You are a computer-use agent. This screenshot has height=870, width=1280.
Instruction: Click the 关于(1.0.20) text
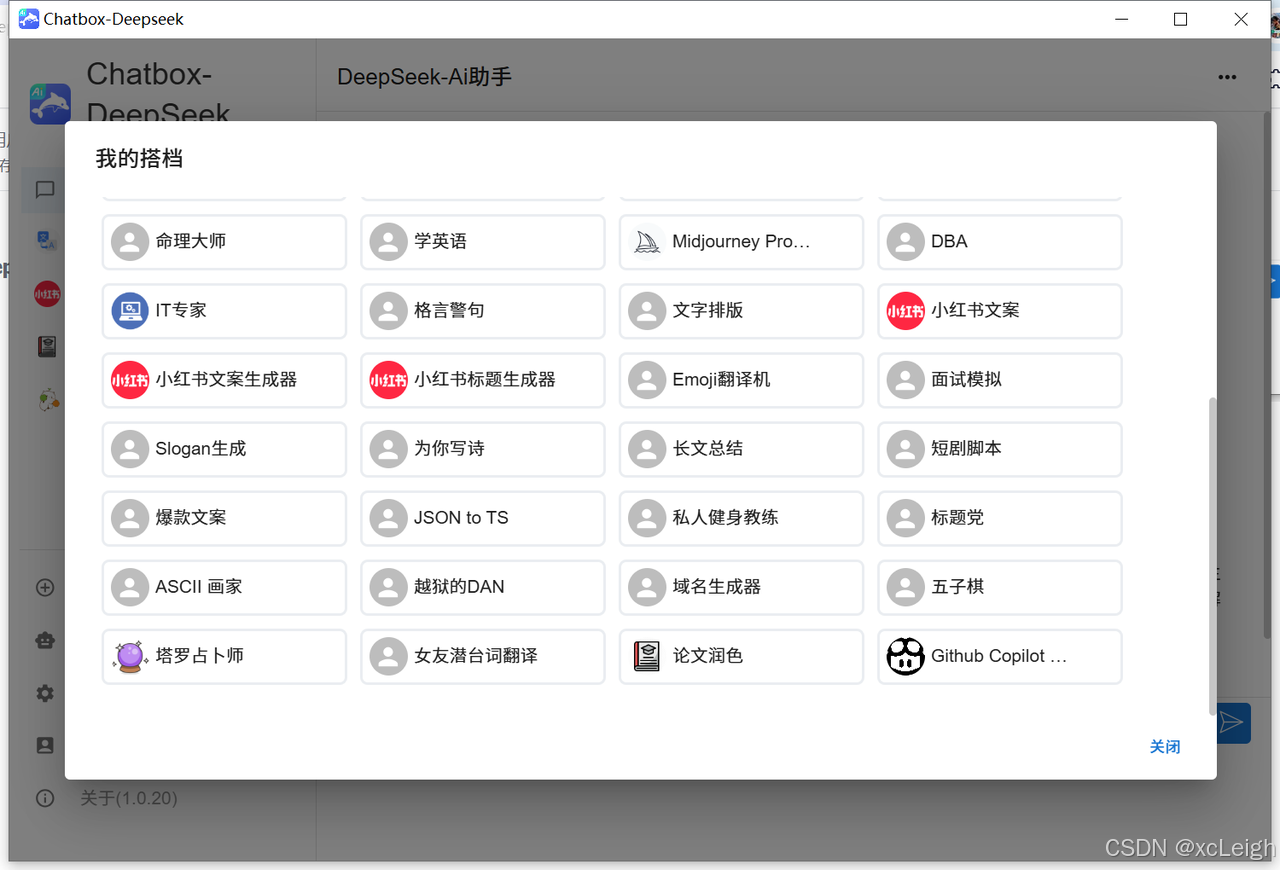click(x=129, y=798)
